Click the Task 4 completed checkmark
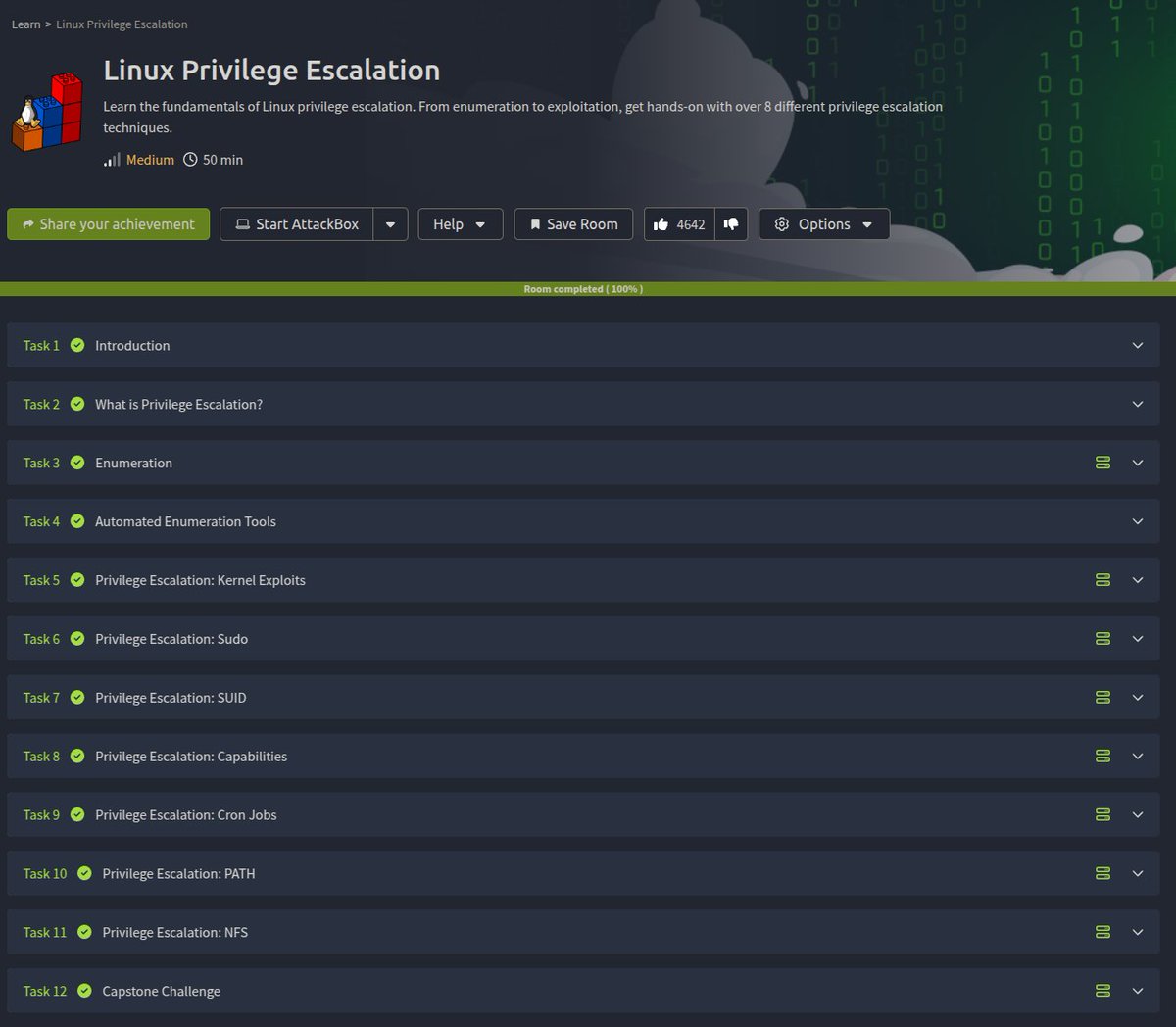Screen dimensions: 1176x1027 pos(77,521)
